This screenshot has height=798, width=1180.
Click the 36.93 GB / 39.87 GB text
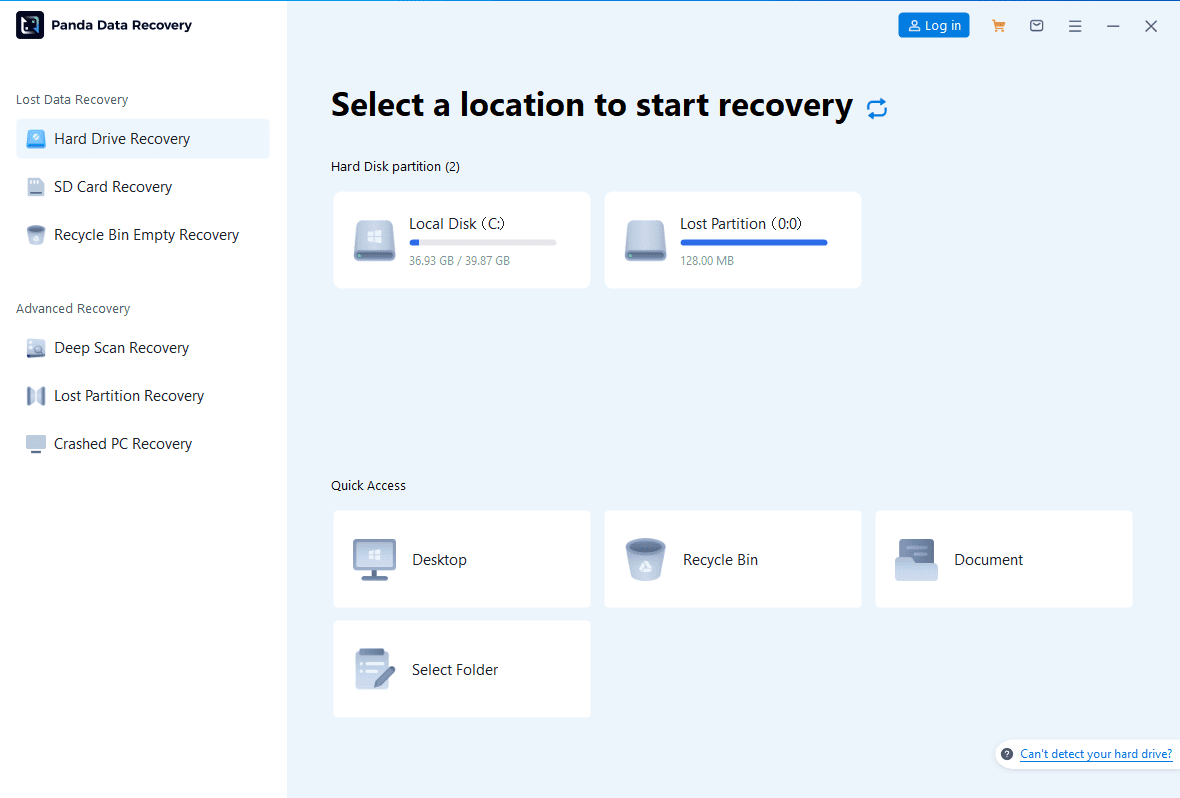459,260
